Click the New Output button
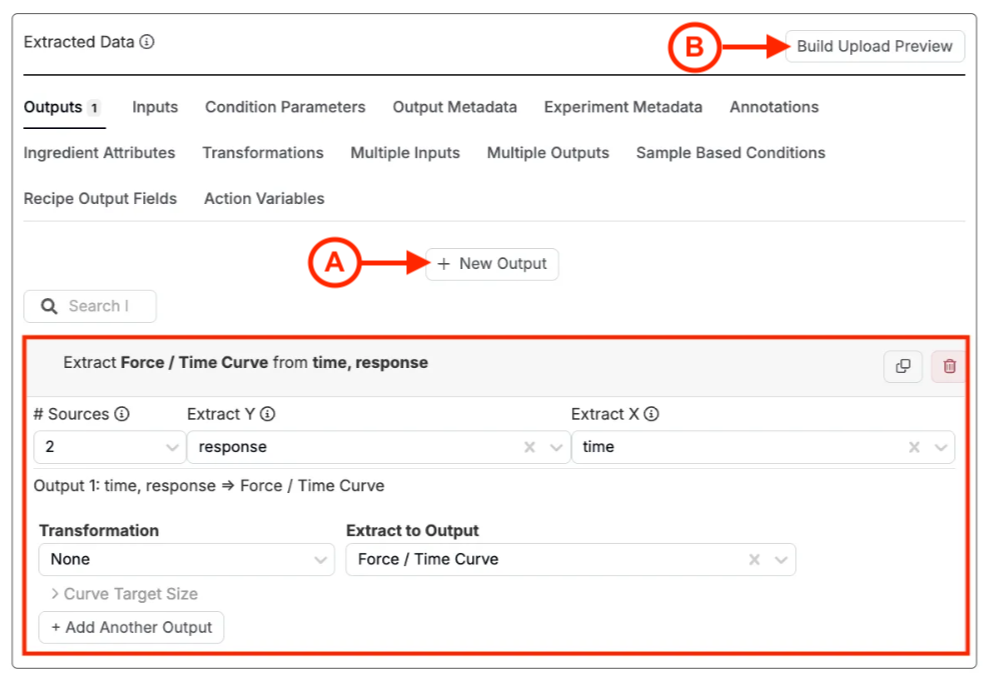This screenshot has width=994, height=686. point(492,264)
